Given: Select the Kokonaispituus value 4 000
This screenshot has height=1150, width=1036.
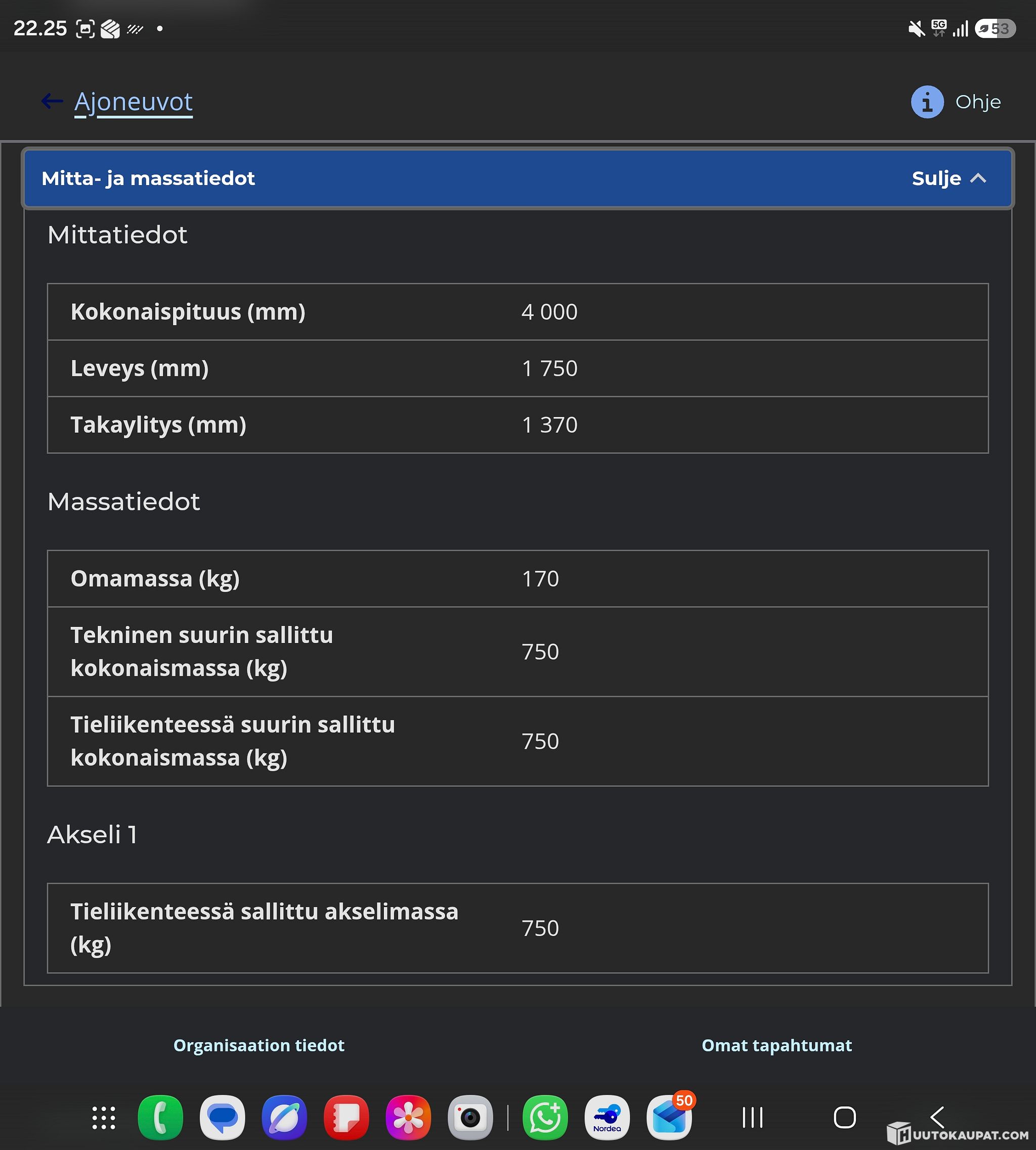Looking at the screenshot, I should pos(550,312).
